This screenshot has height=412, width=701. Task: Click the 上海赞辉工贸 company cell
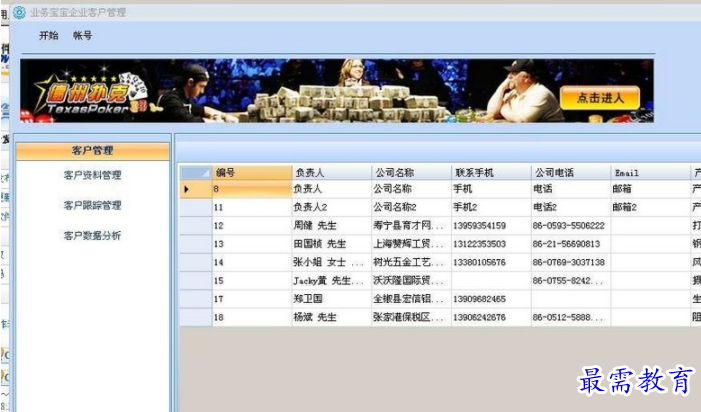411,244
